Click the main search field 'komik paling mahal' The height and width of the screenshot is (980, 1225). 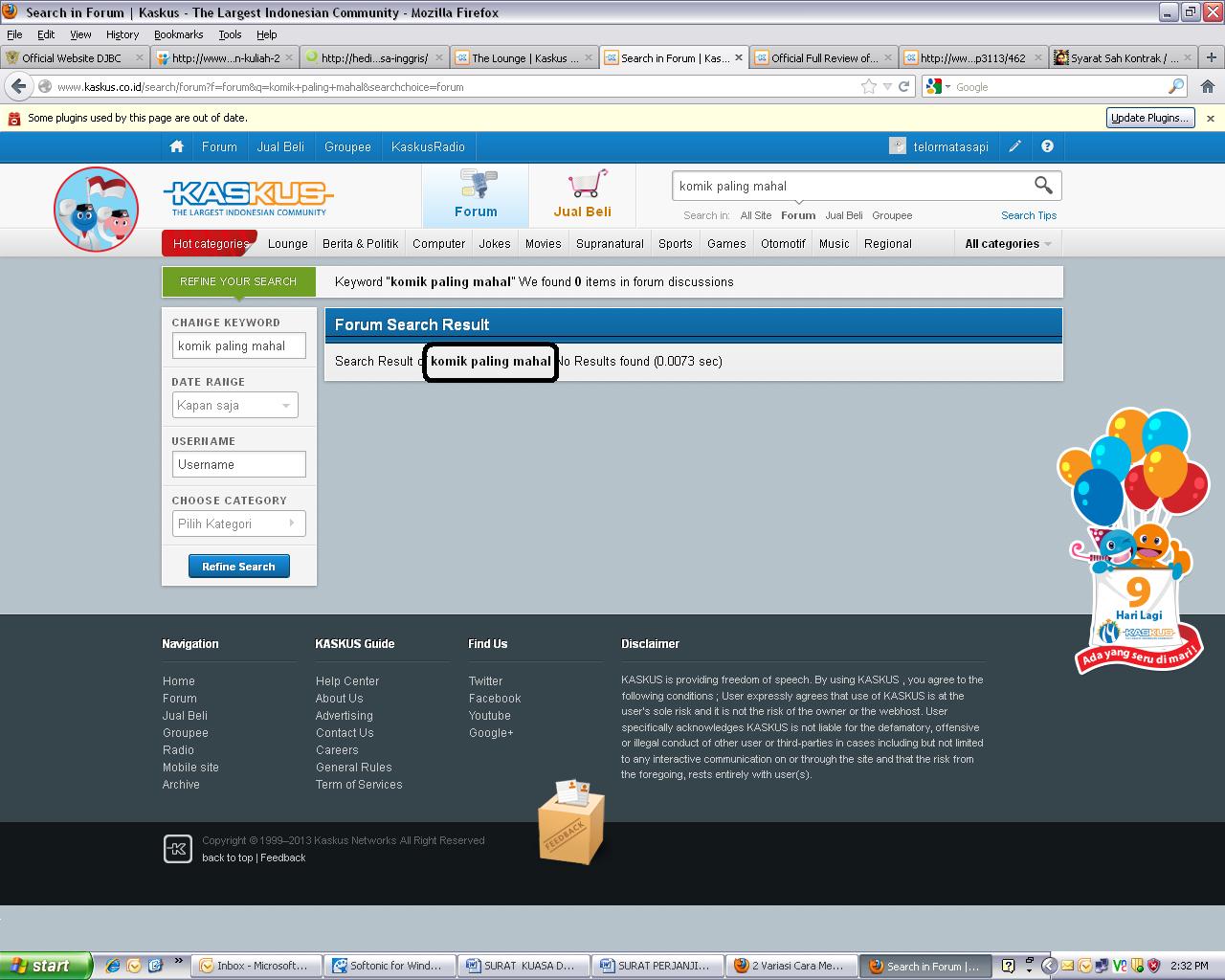point(852,186)
